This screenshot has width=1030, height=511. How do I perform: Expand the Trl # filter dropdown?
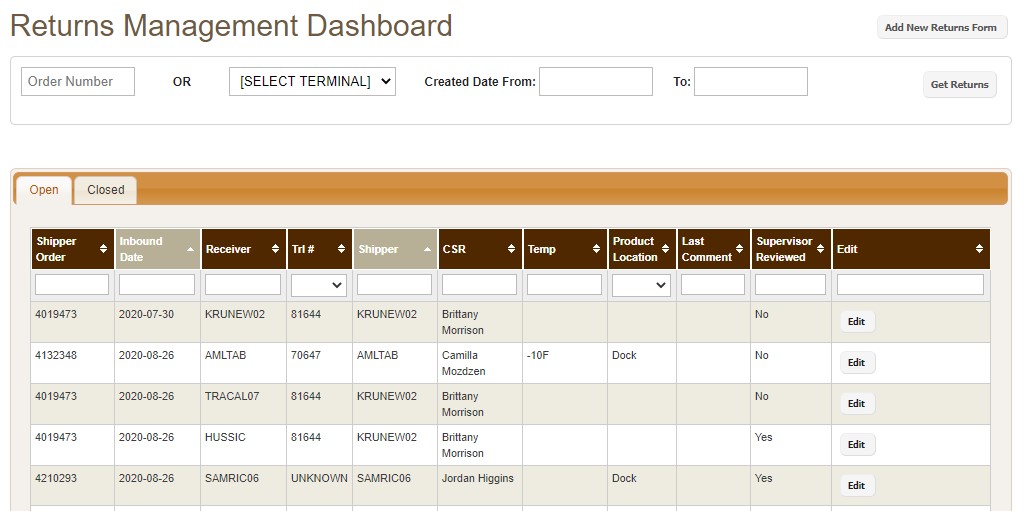[319, 286]
